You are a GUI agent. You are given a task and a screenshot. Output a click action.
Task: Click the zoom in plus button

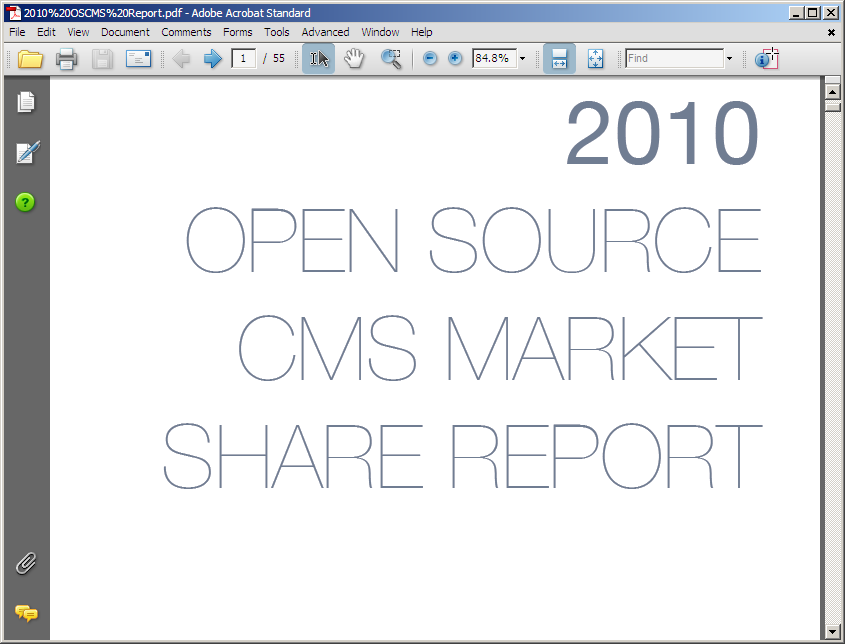coord(455,59)
